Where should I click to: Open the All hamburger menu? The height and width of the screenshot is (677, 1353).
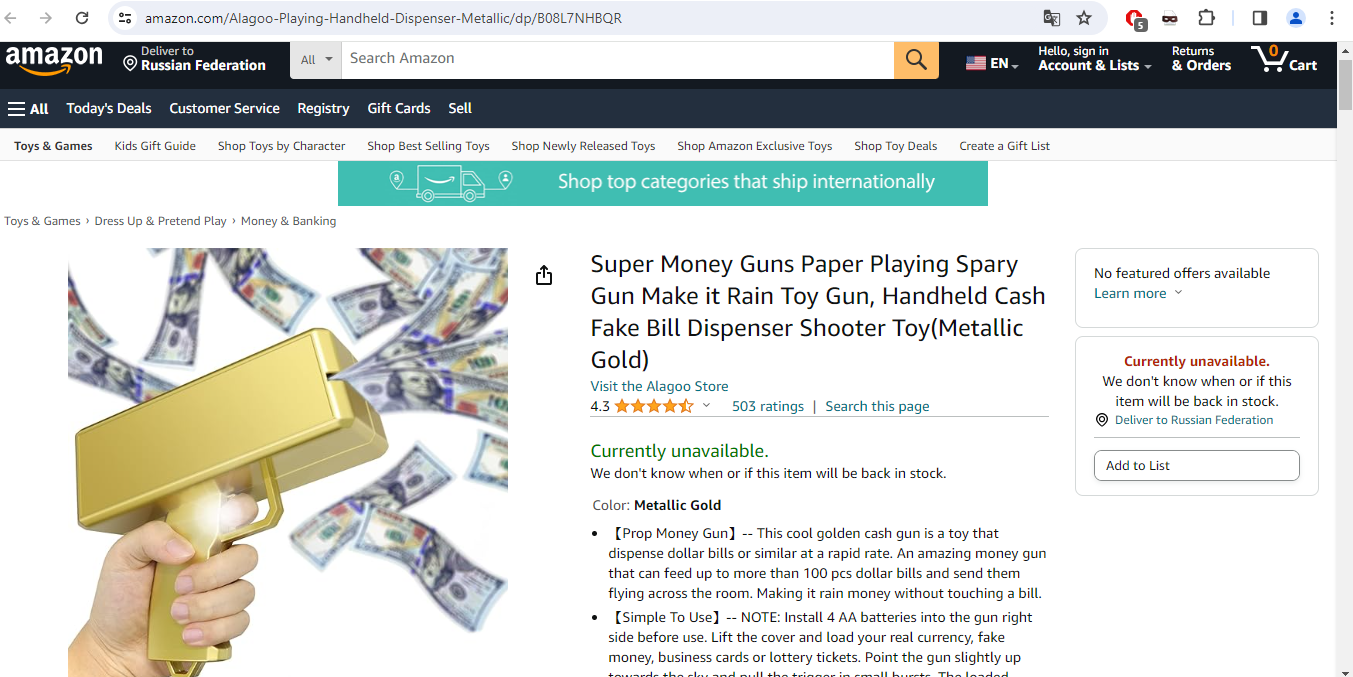(x=28, y=109)
